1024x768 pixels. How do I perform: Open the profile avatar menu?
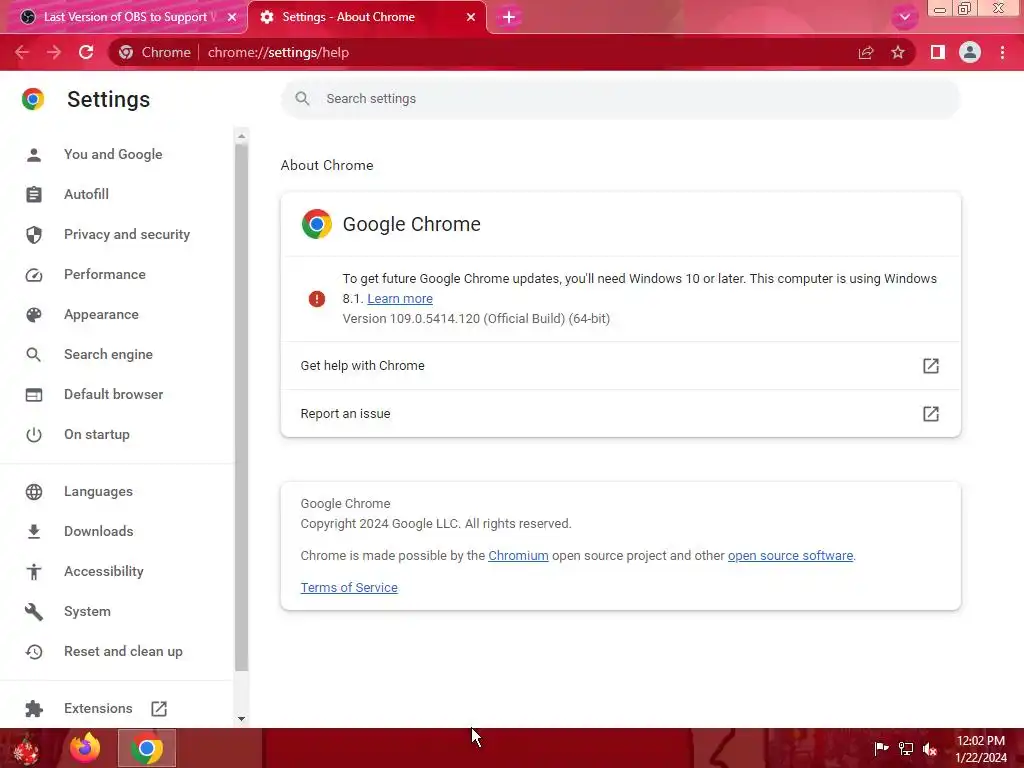970,52
